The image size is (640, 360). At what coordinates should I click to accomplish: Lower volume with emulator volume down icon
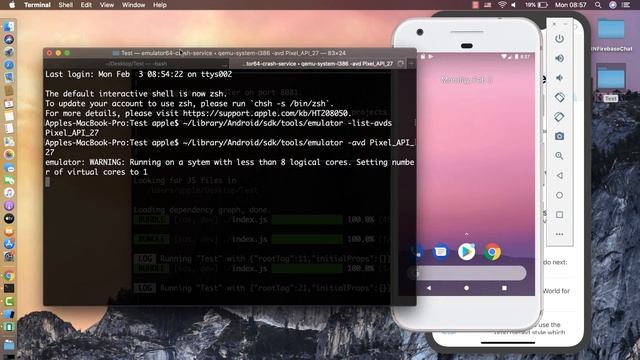pyautogui.click(x=559, y=78)
